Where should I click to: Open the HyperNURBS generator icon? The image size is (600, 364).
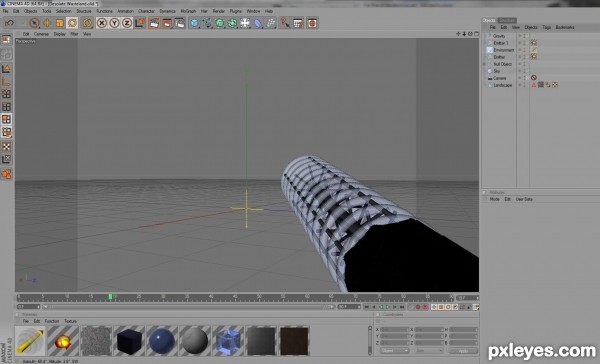(x=220, y=23)
